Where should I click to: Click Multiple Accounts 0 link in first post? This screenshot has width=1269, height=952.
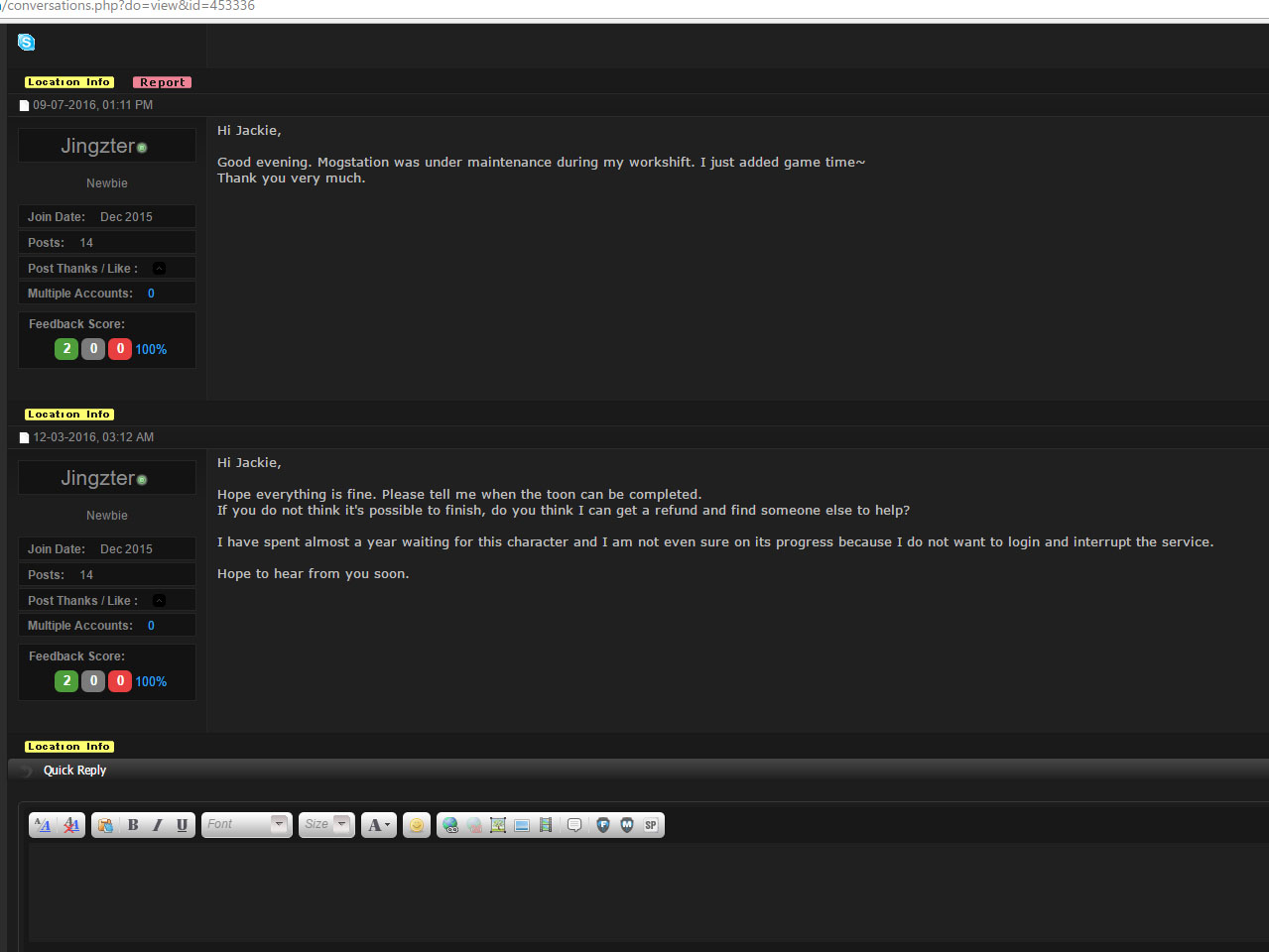point(151,294)
